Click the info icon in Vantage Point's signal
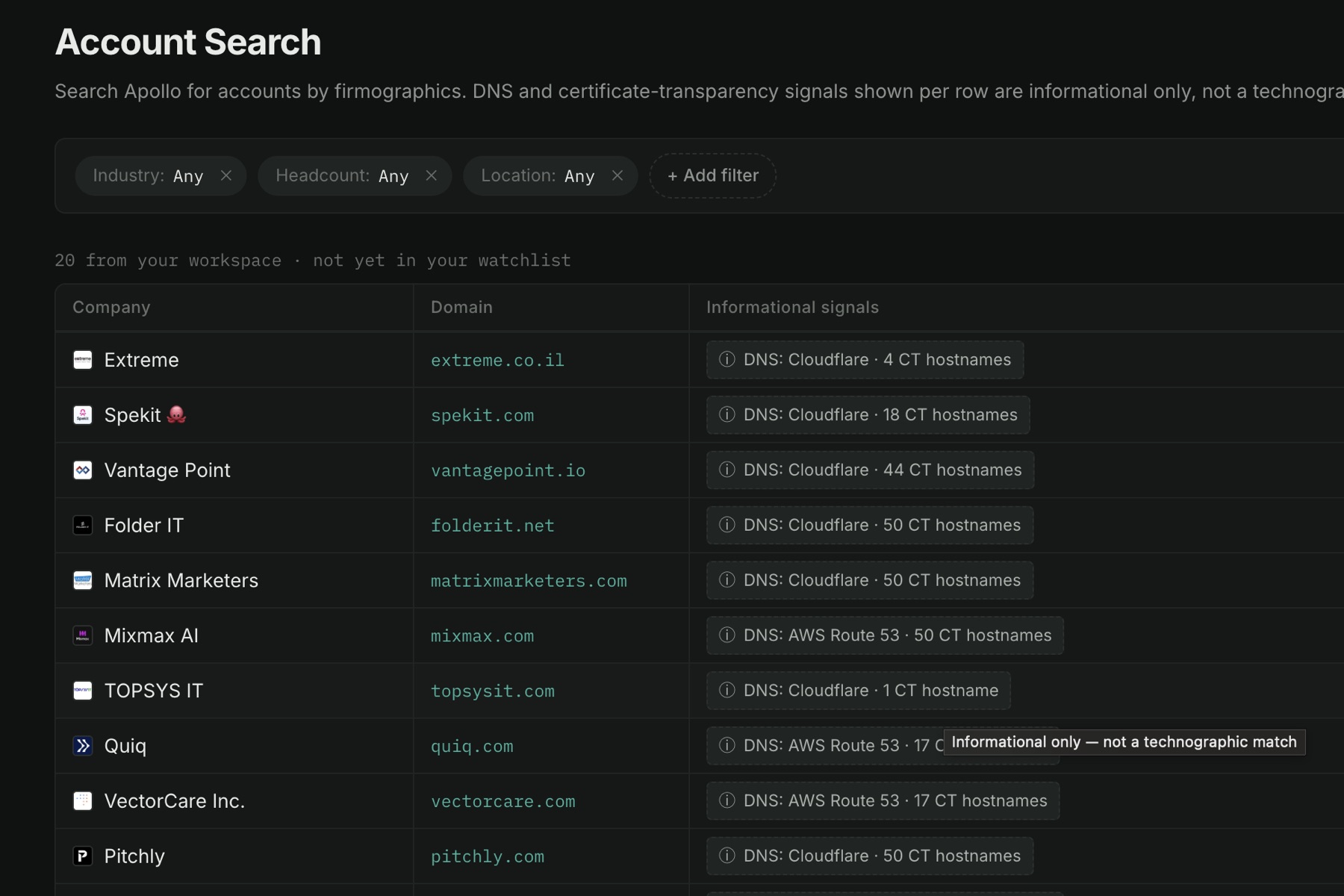Viewport: 1344px width, 896px height. (727, 470)
